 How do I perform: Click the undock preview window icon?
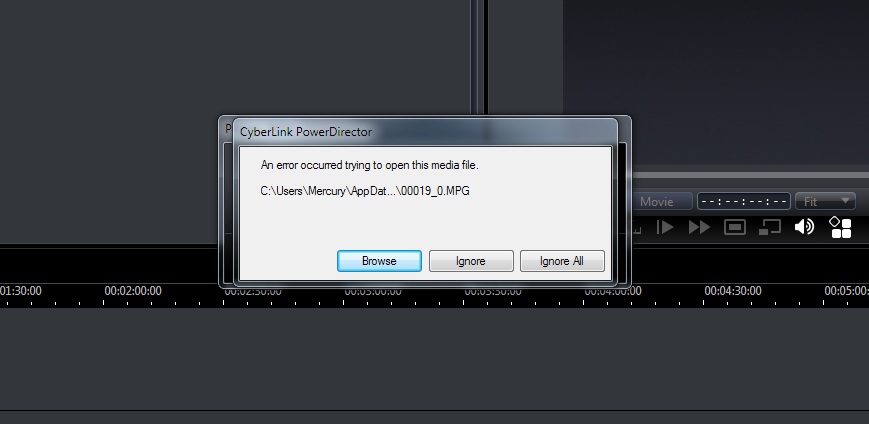tap(770, 227)
